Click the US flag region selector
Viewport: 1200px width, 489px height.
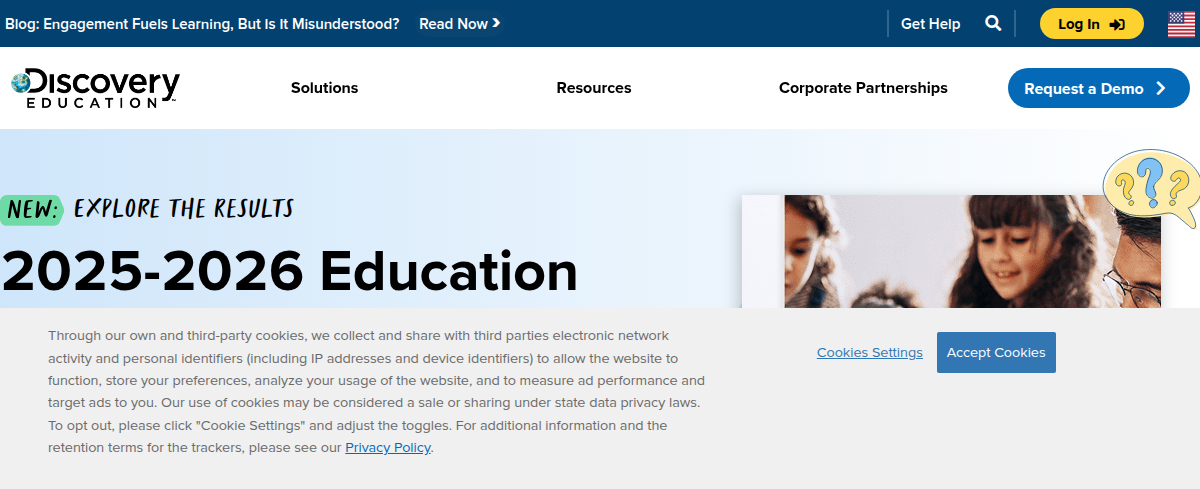click(x=1181, y=24)
